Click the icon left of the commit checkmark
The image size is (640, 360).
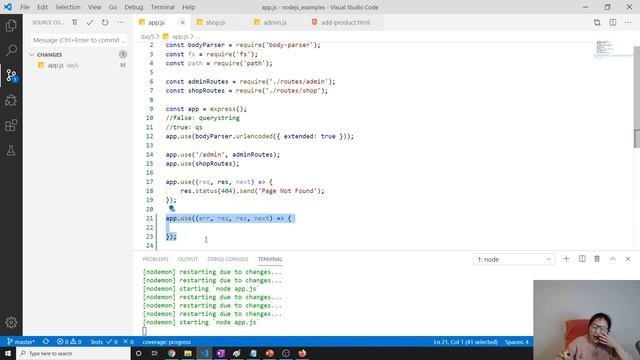[74, 22]
